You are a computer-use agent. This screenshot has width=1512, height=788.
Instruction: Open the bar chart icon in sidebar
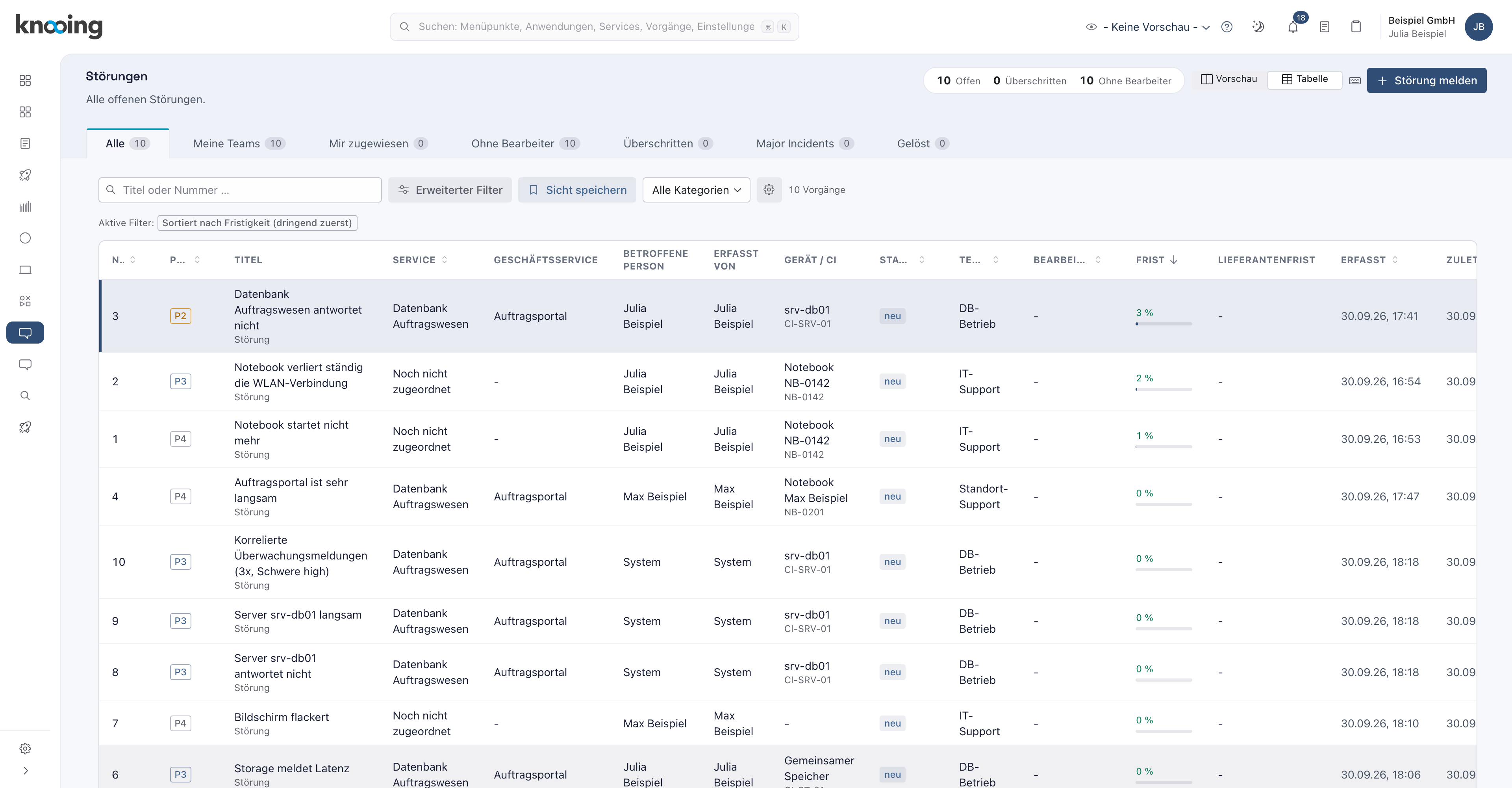pyautogui.click(x=25, y=207)
